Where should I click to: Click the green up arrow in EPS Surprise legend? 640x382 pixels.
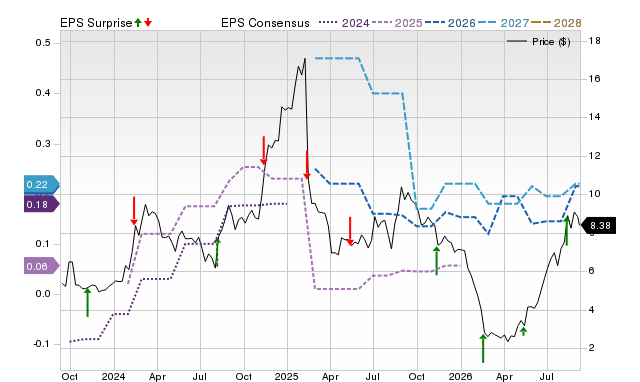tap(138, 22)
